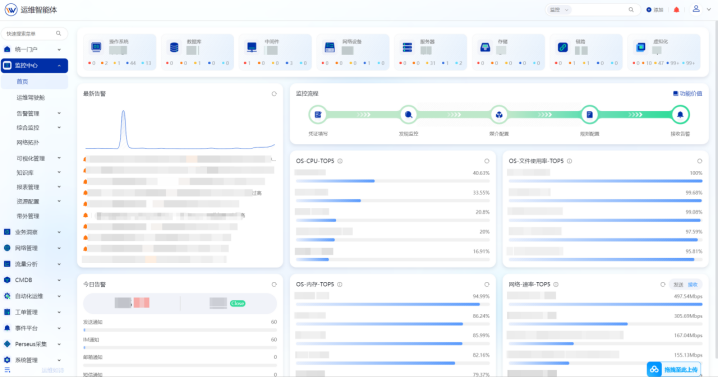Click the 497.54Mbps network rate bar

[605, 304]
